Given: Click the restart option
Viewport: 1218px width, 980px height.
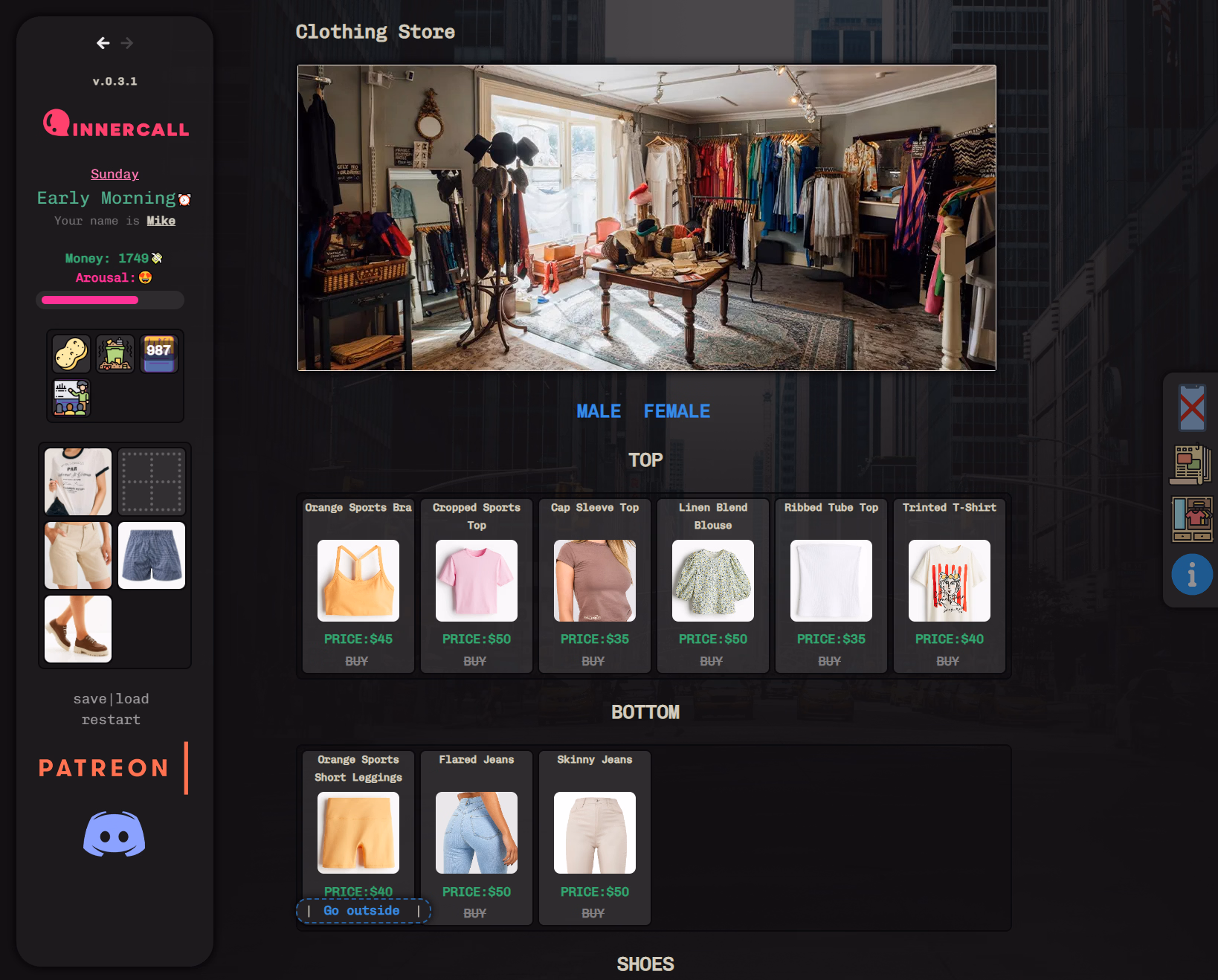Looking at the screenshot, I should (111, 720).
